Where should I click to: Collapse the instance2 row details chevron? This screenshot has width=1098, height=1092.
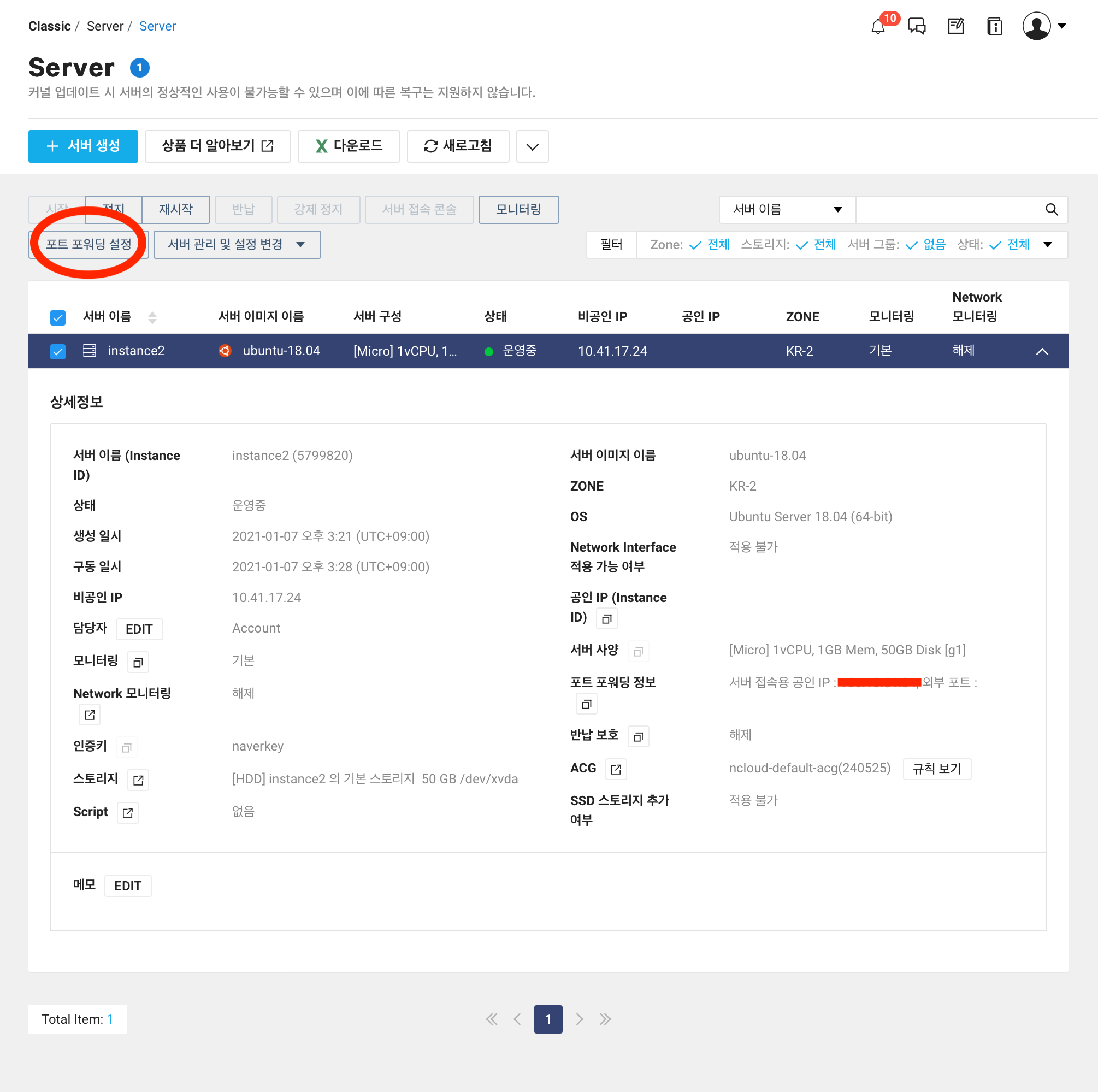1041,351
